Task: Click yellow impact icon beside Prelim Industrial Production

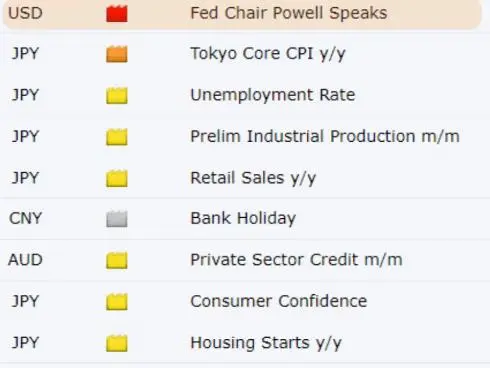Action: 117,137
